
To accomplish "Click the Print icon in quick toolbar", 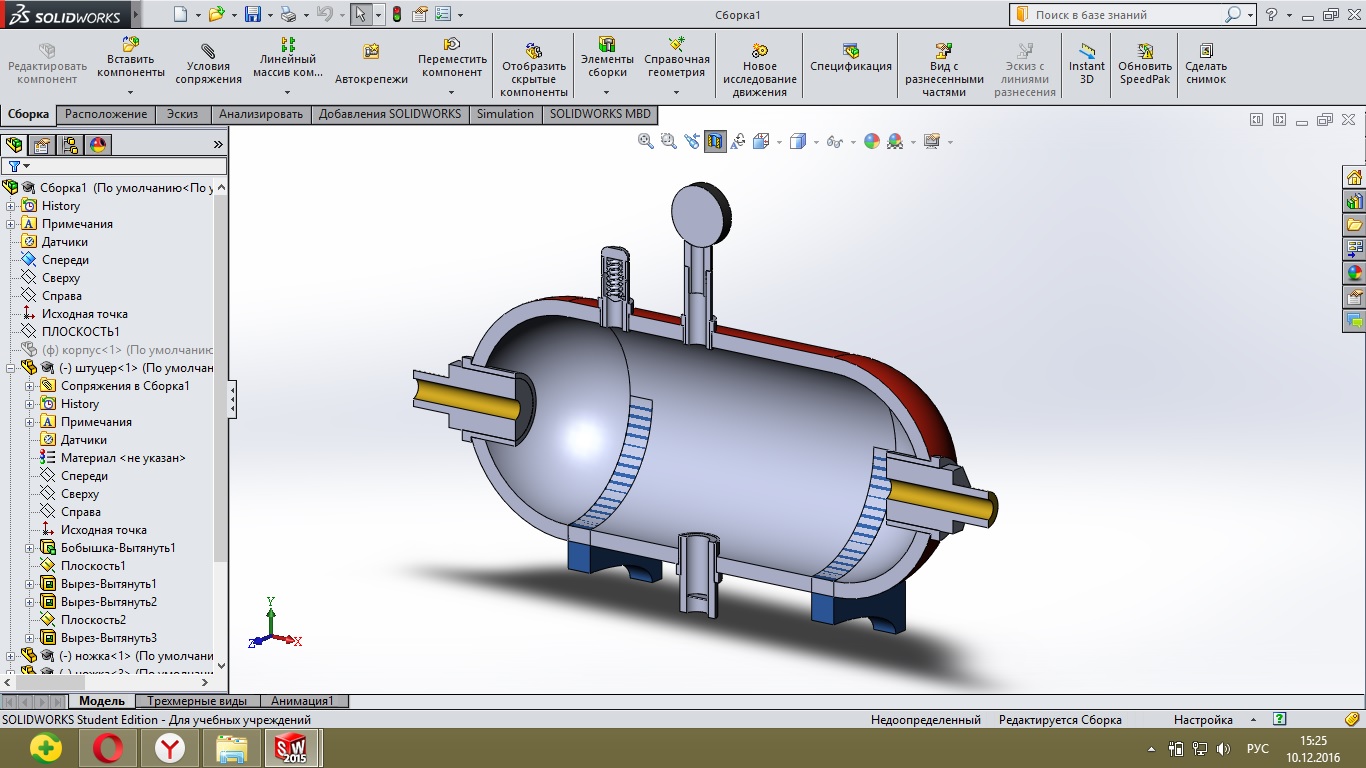I will (x=288, y=15).
